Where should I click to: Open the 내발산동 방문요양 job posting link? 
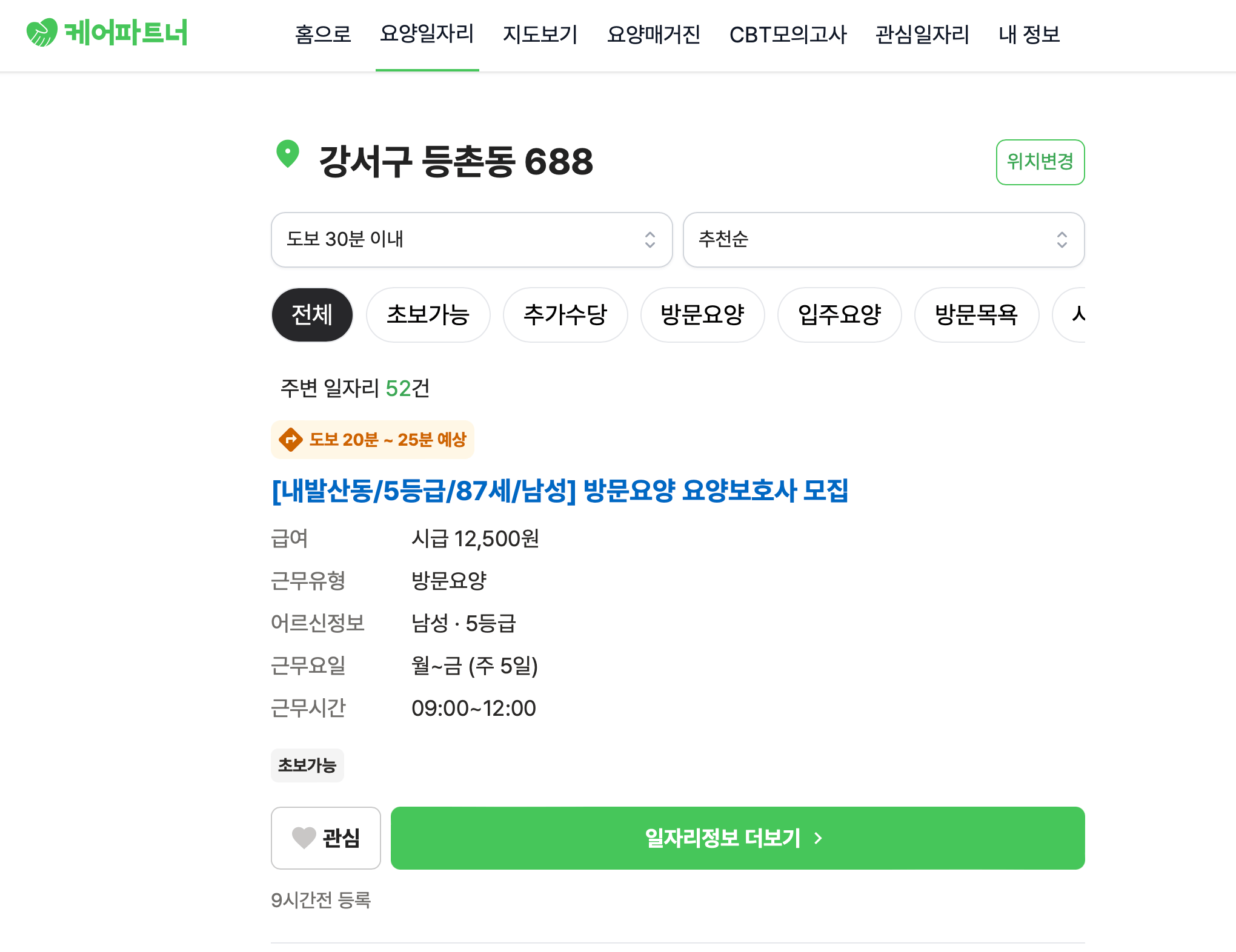click(x=560, y=493)
